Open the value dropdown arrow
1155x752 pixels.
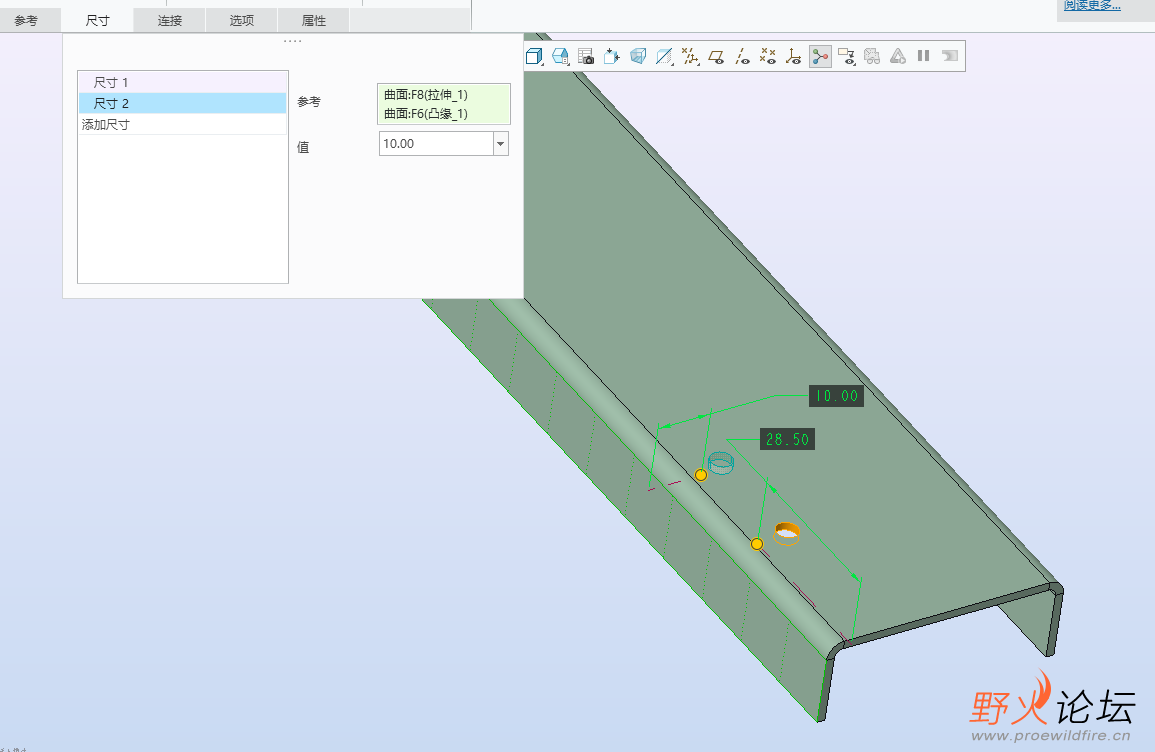tap(501, 144)
